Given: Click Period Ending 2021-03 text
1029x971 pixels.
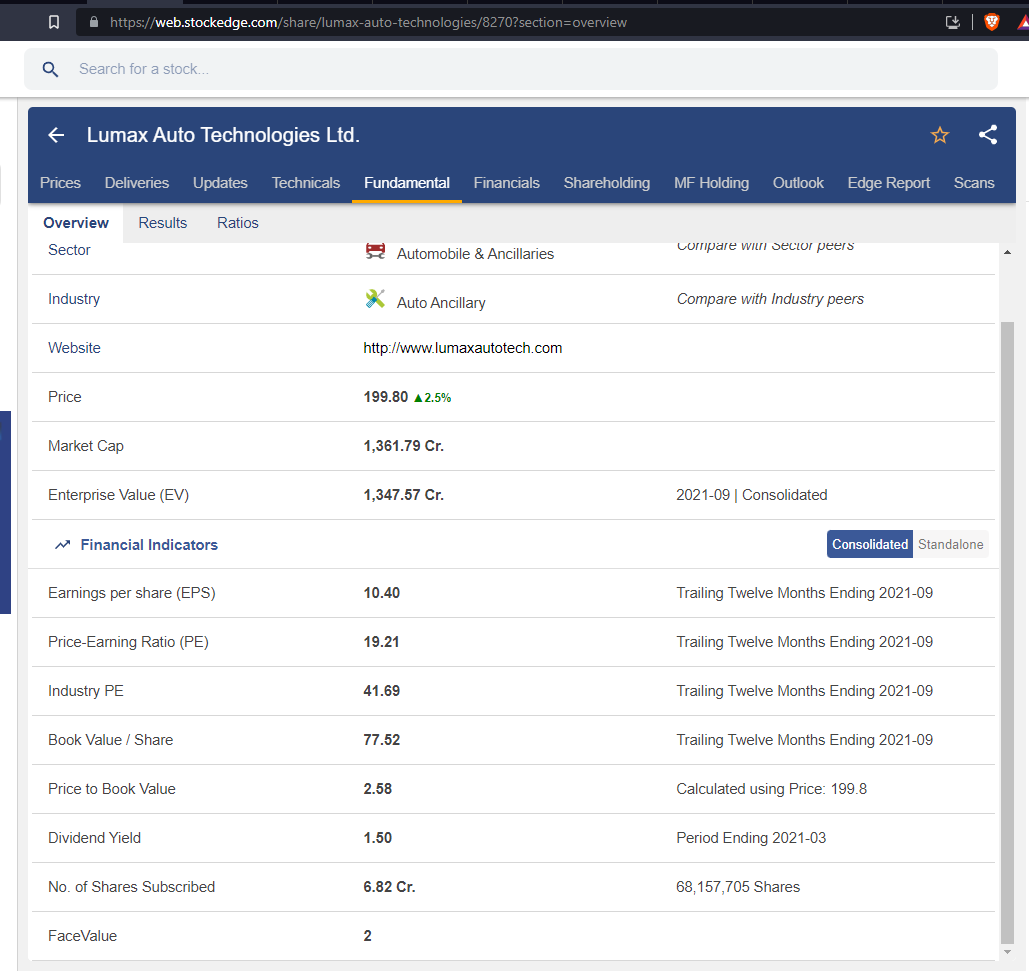Looking at the screenshot, I should click(x=751, y=838).
